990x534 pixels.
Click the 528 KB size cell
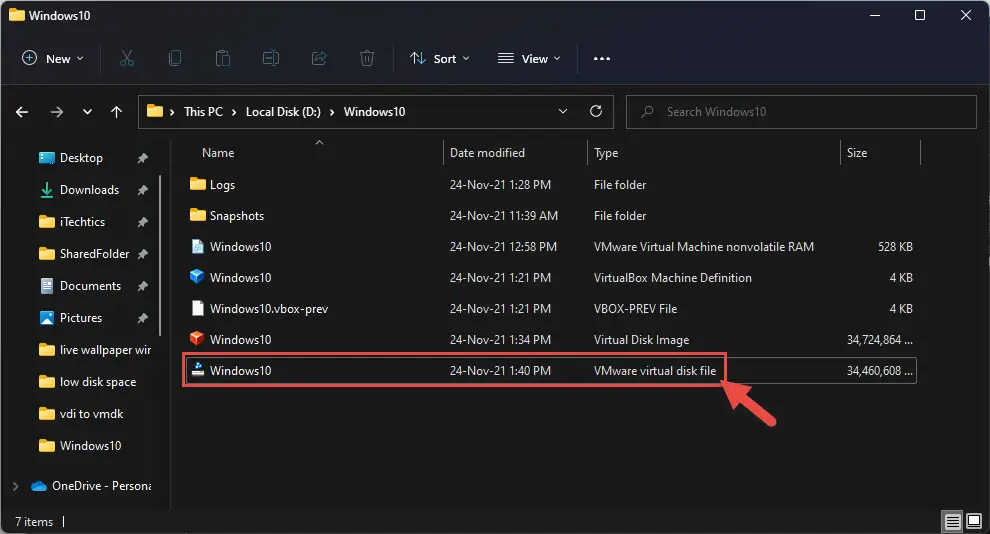[x=895, y=247]
